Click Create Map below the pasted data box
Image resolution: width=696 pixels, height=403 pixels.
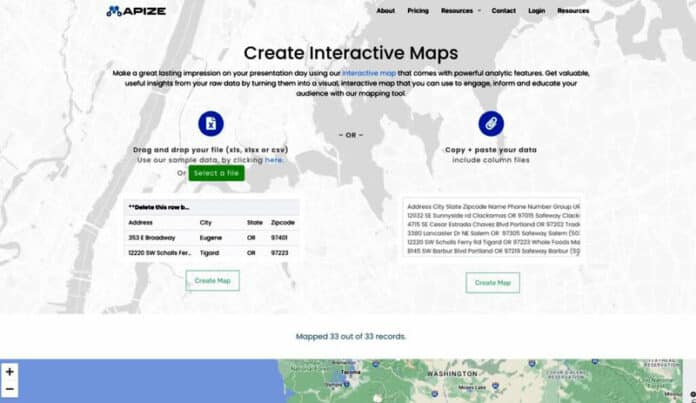coord(492,283)
